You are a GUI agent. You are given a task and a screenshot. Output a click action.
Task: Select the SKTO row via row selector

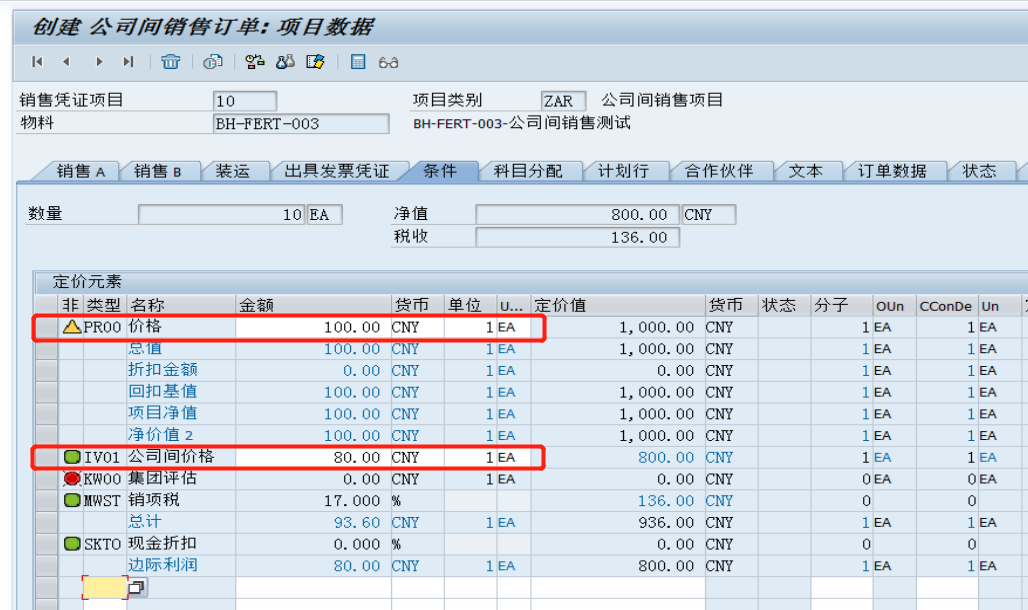(46, 544)
